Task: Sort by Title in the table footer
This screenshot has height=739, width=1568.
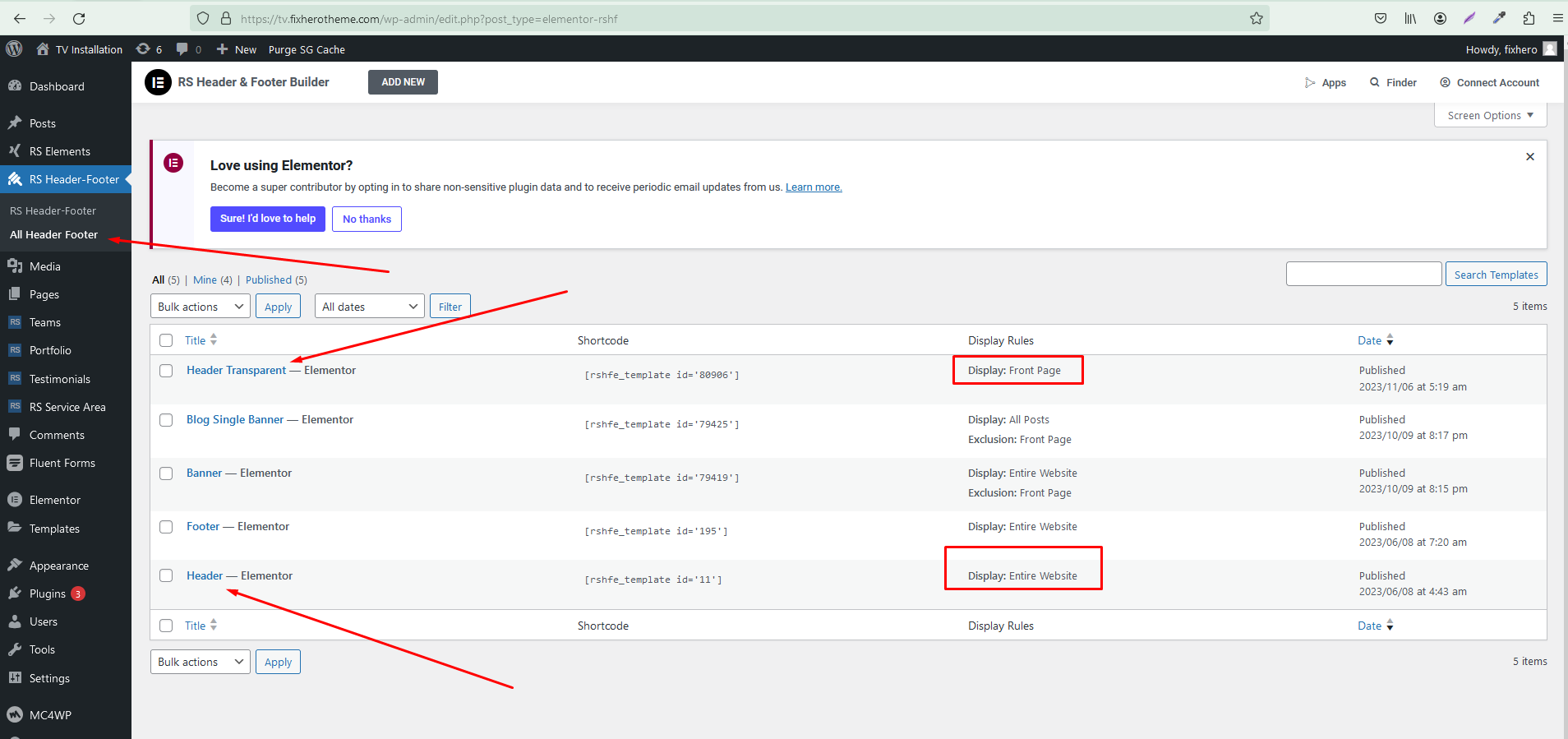Action: coord(201,626)
